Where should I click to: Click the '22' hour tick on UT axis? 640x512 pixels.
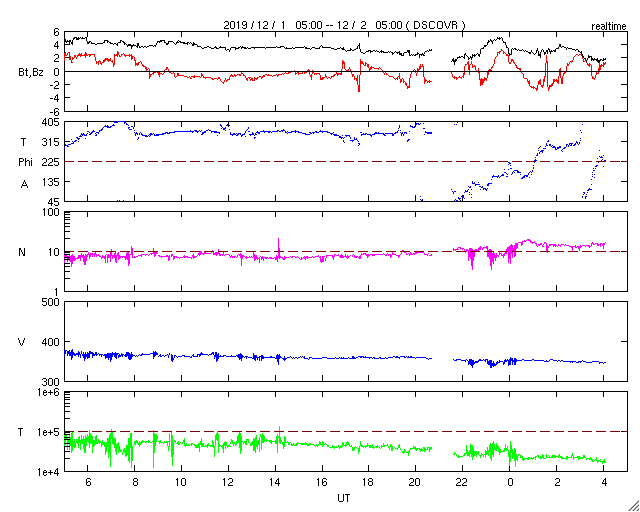[462, 482]
